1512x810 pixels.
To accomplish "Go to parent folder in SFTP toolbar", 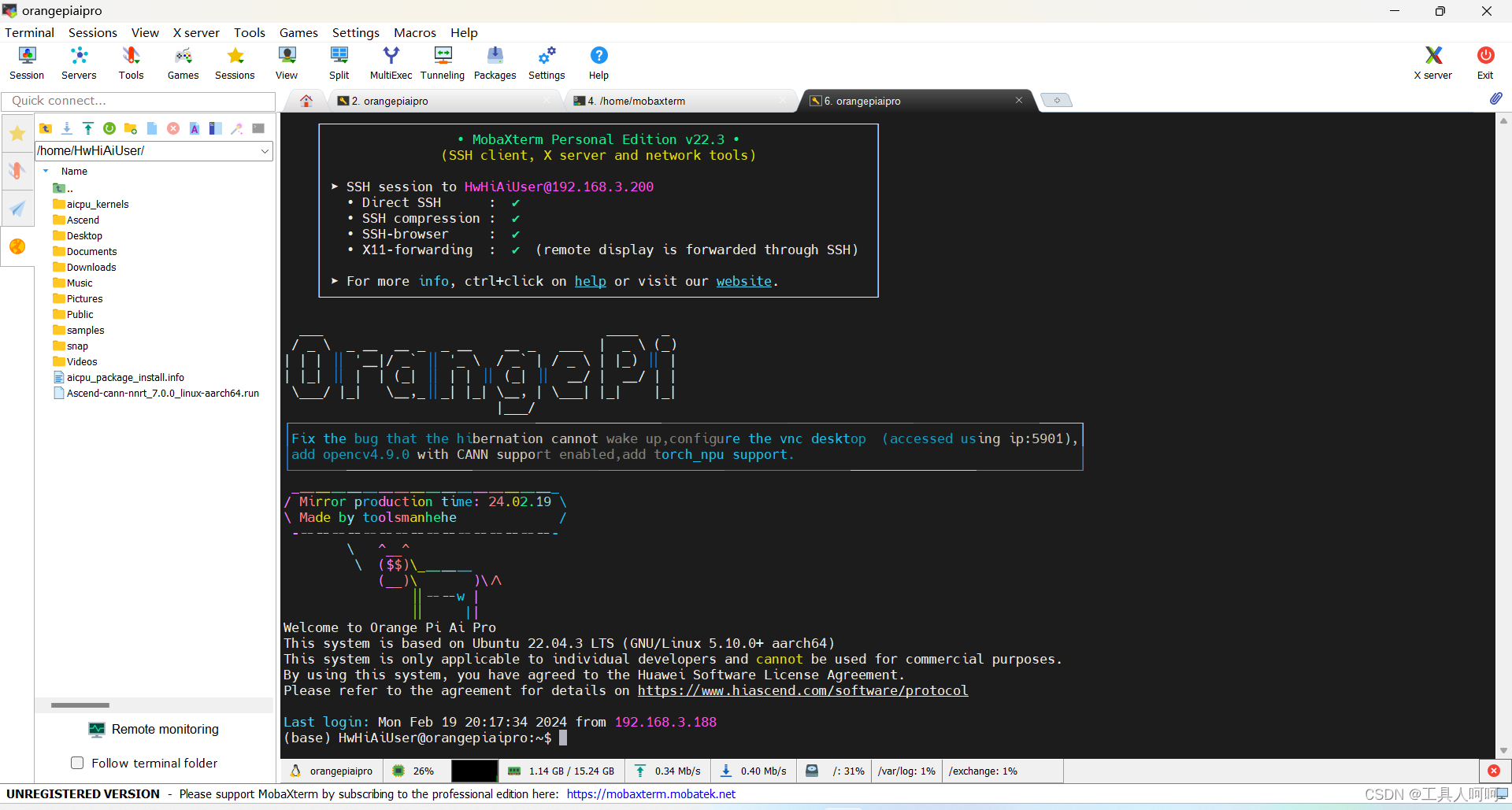I will point(46,128).
